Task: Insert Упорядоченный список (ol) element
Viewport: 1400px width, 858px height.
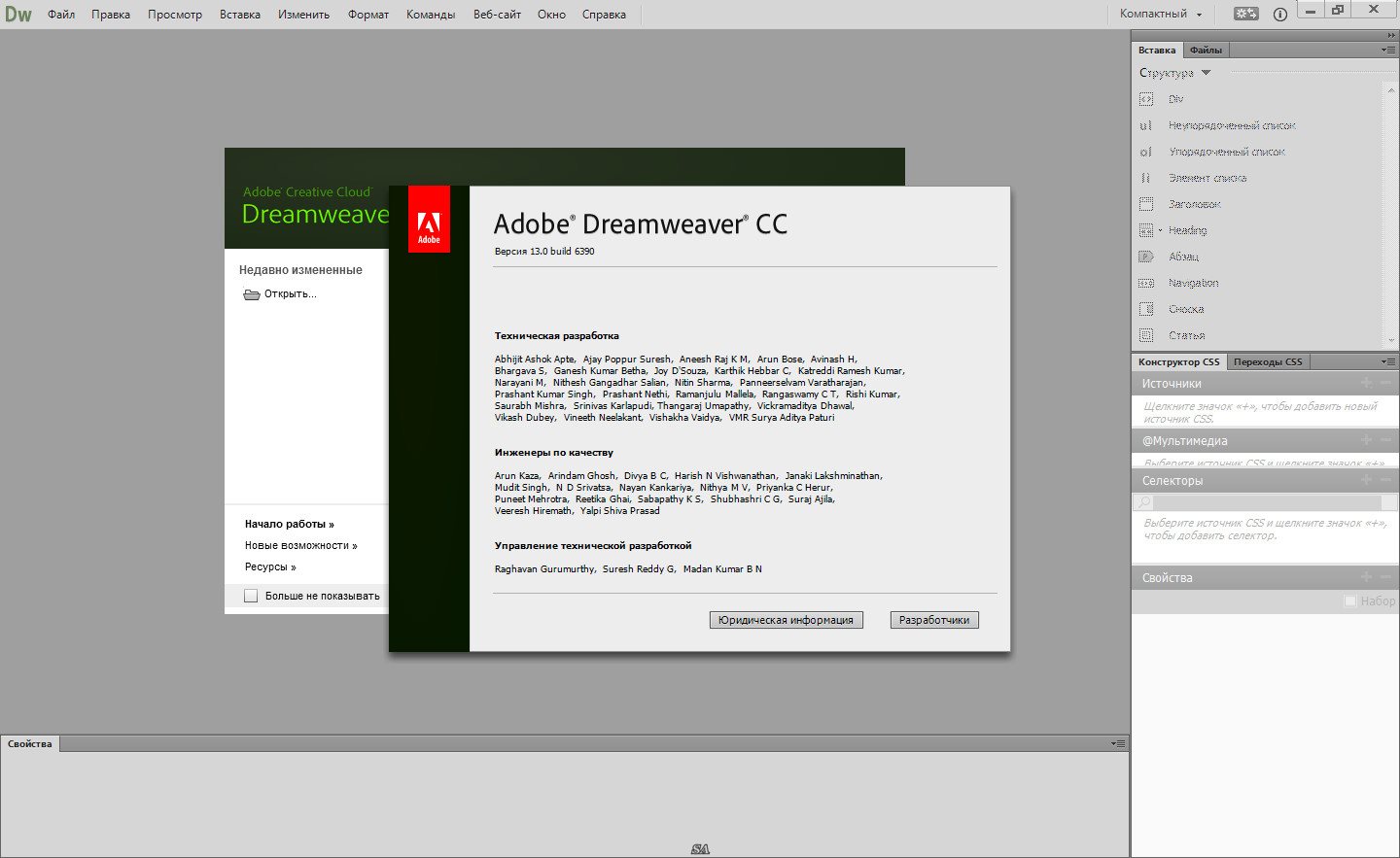Action: tap(1212, 152)
